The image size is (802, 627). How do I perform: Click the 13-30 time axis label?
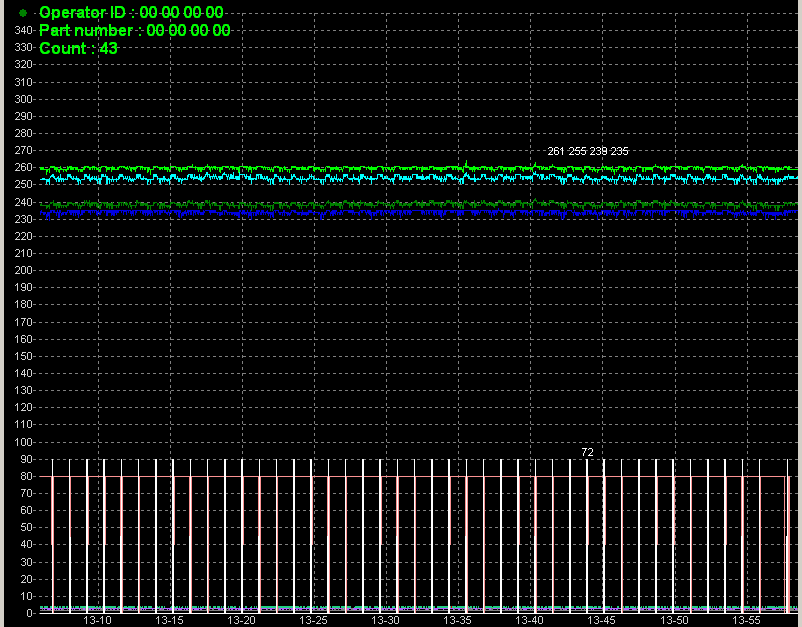pyautogui.click(x=385, y=620)
